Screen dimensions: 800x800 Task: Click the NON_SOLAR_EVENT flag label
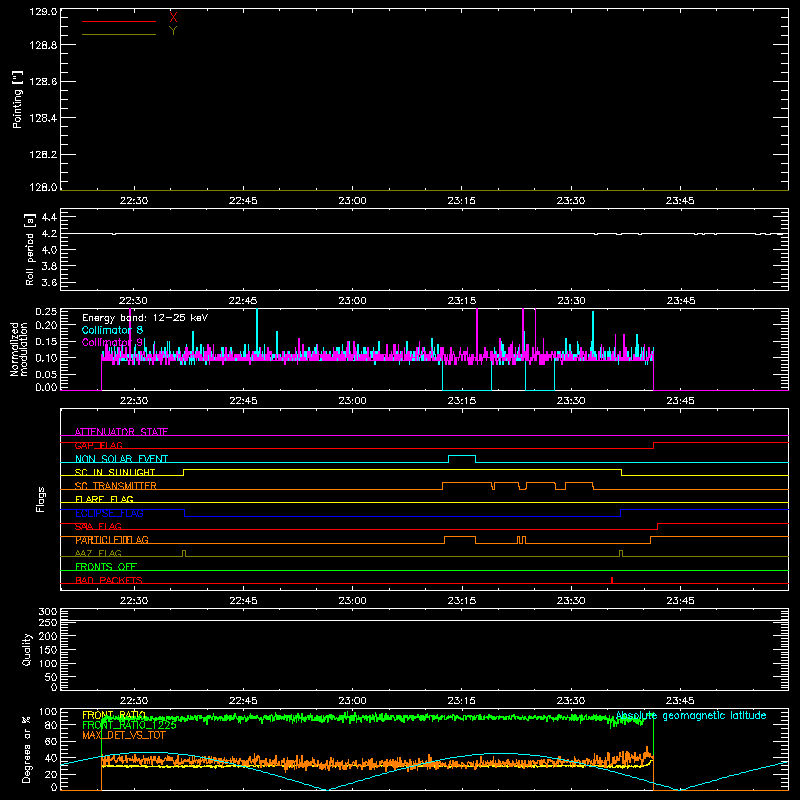pos(121,459)
